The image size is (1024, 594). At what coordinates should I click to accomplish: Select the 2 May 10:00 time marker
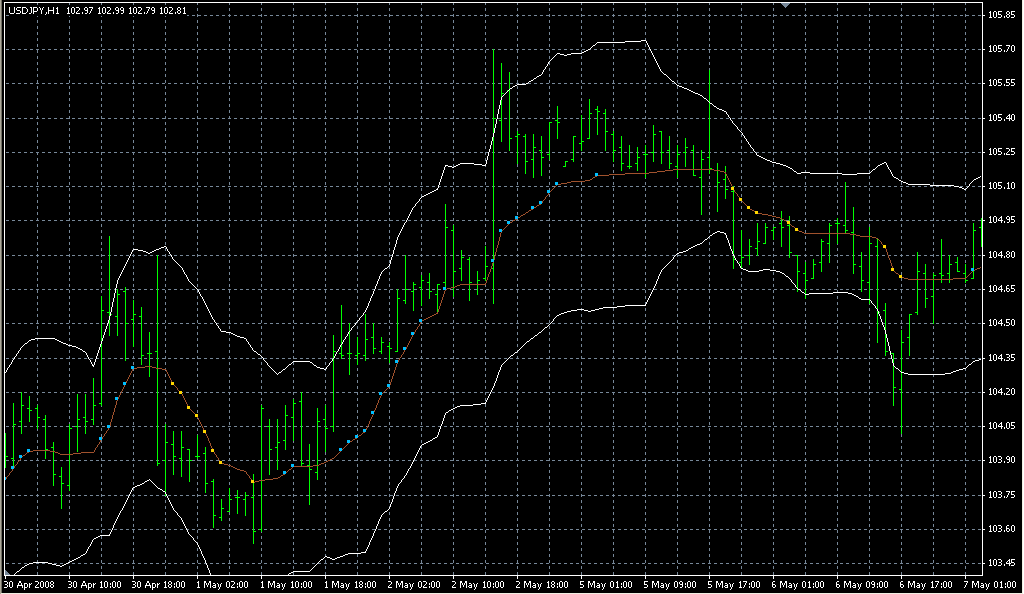[x=478, y=583]
